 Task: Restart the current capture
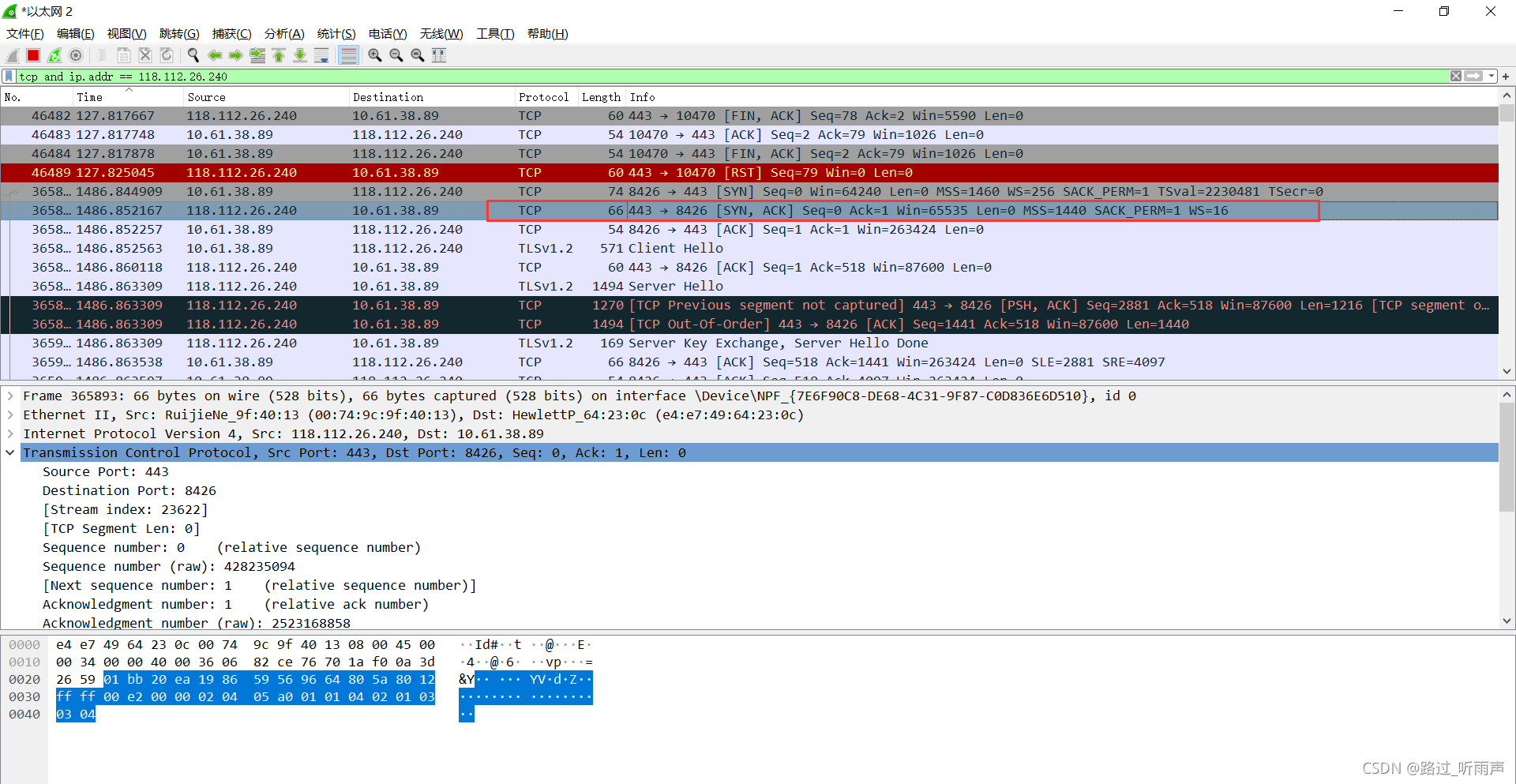pyautogui.click(x=54, y=55)
